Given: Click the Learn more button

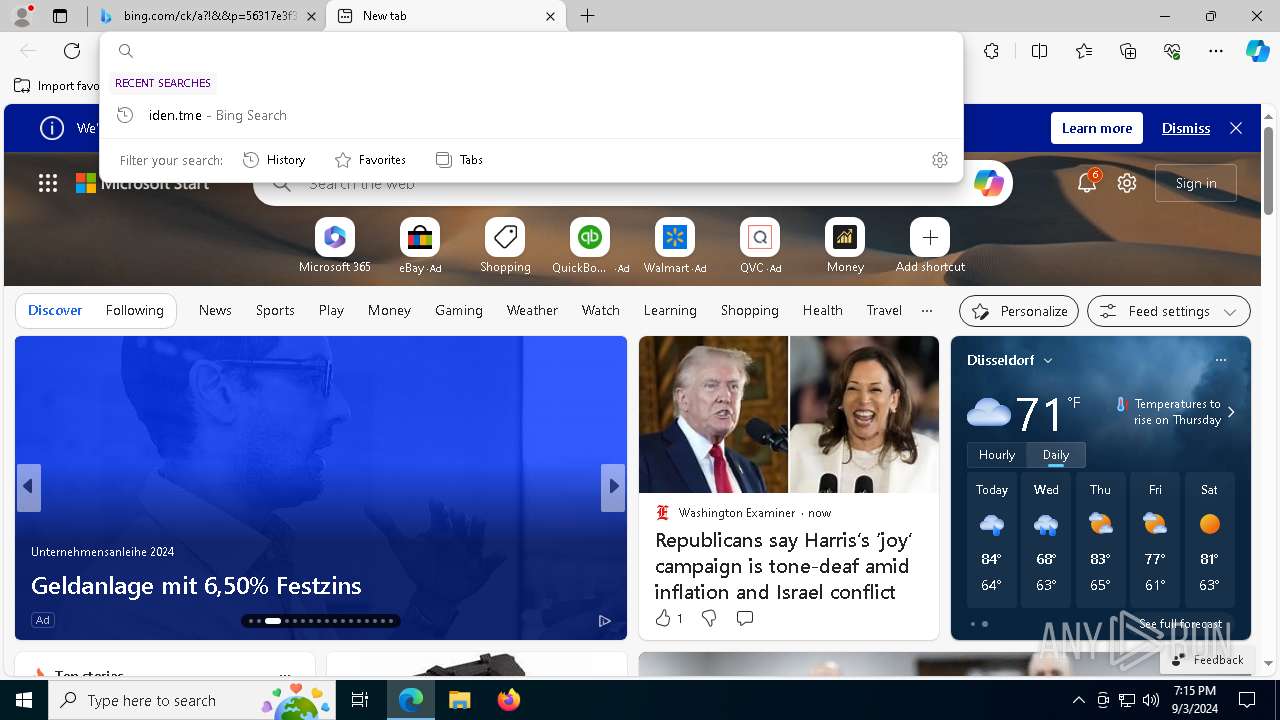Looking at the screenshot, I should (x=1096, y=128).
